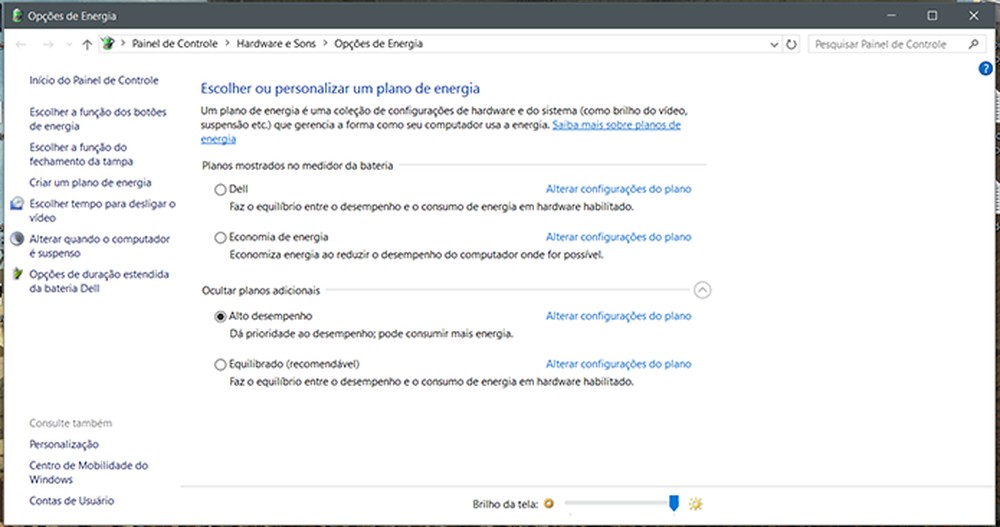Click the refresh icon in address bar
This screenshot has width=1000, height=527.
pos(791,45)
